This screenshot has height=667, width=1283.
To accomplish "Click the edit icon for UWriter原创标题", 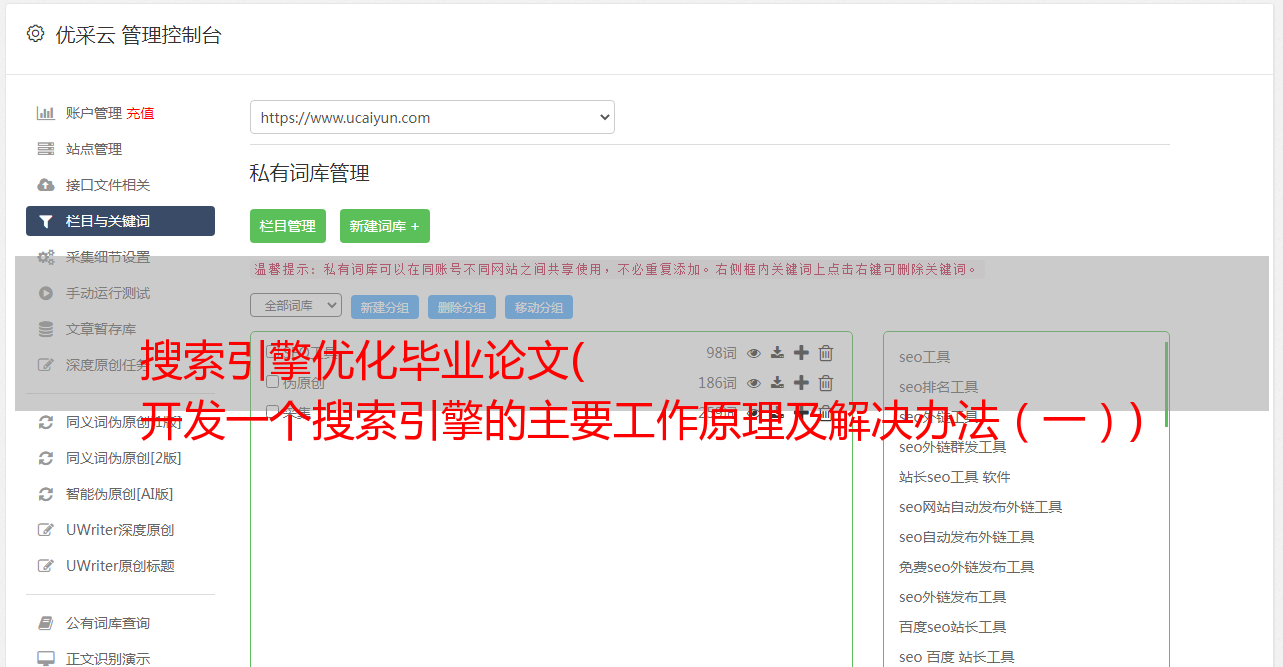I will [46, 566].
